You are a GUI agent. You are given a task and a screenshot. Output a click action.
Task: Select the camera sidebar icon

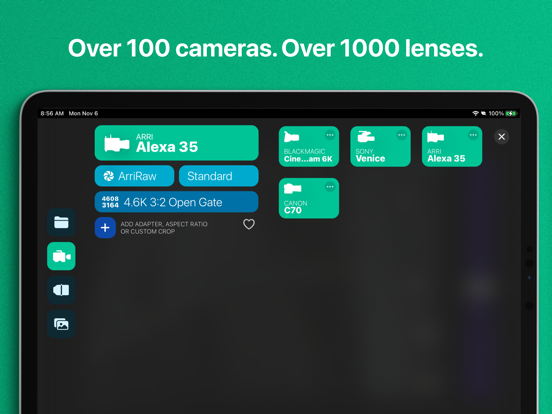pos(61,256)
